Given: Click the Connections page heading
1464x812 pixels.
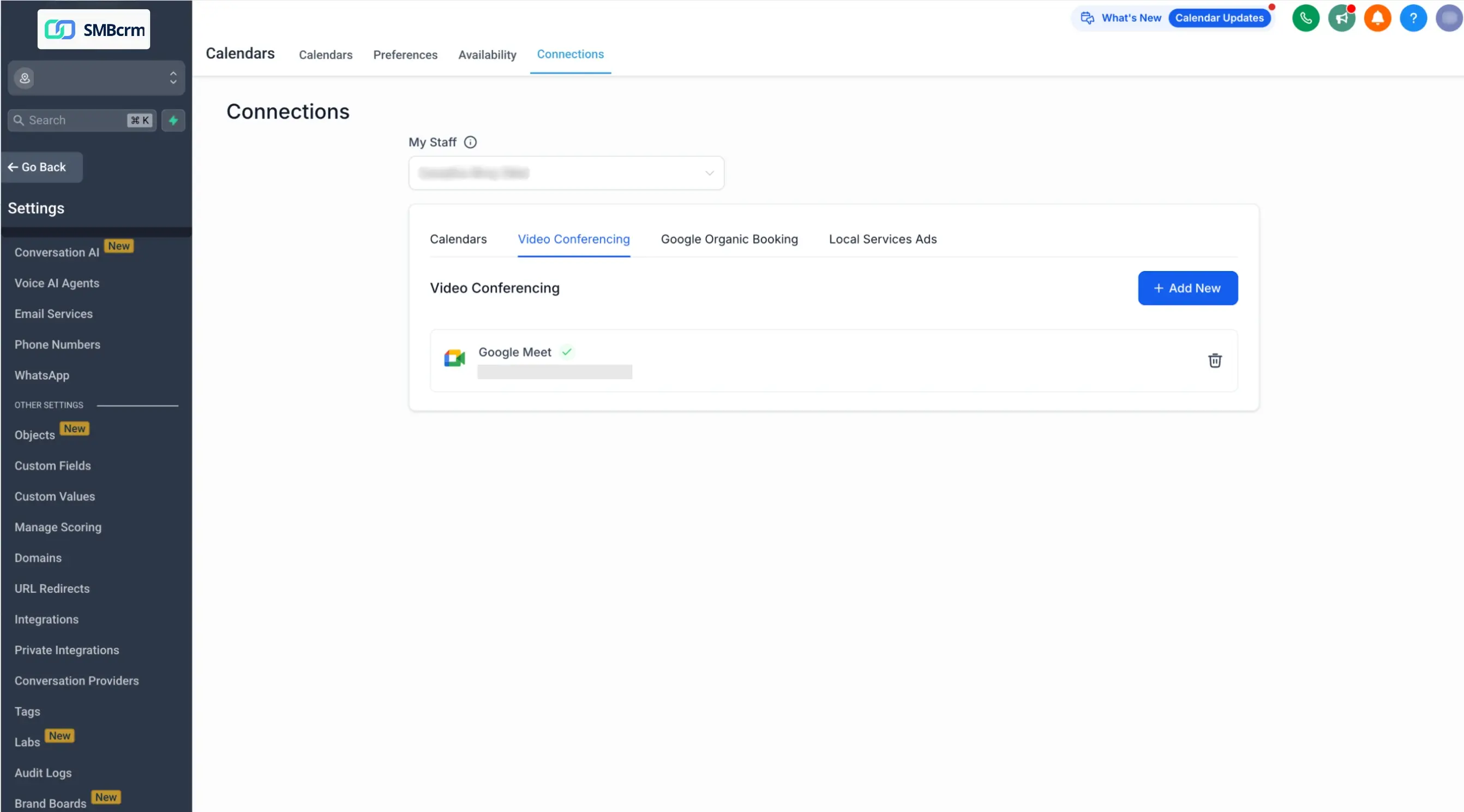Looking at the screenshot, I should click(x=287, y=111).
